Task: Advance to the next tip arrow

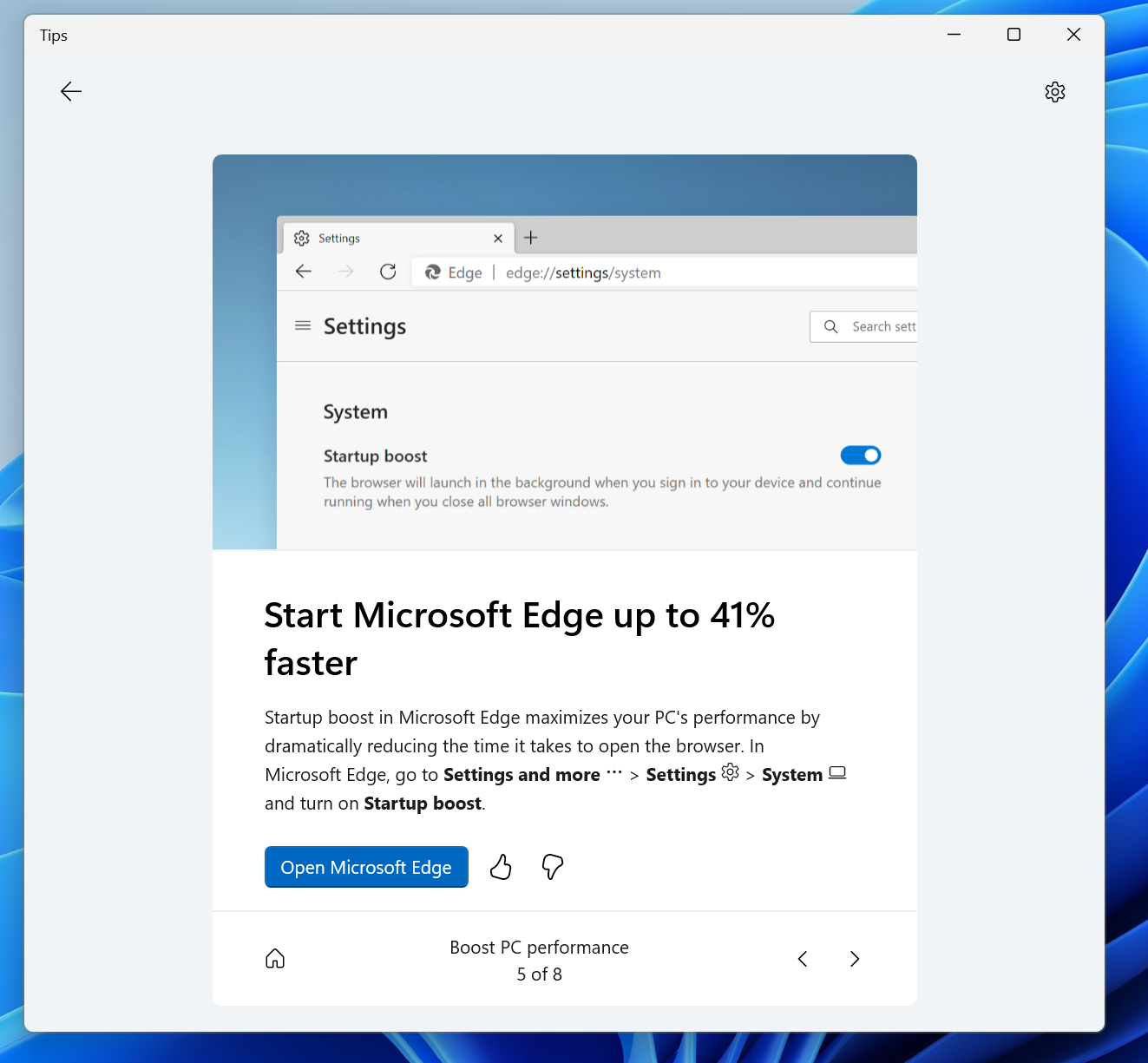Action: [x=855, y=959]
